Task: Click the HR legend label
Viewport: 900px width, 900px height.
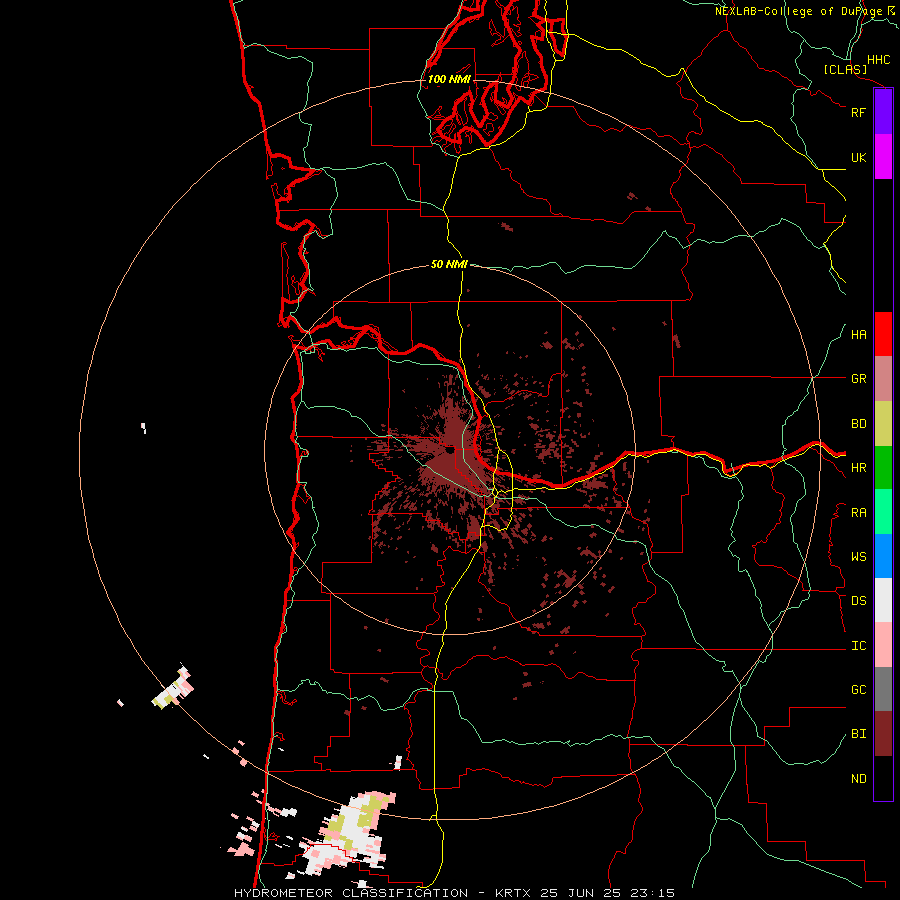Action: coord(858,468)
